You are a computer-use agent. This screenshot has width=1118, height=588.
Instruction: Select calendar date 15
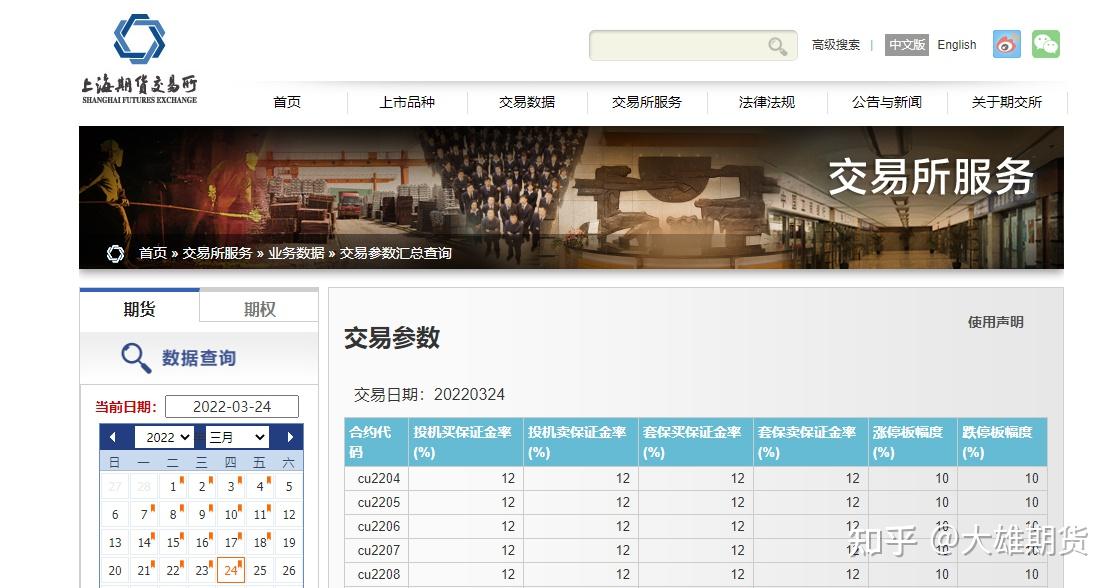[x=173, y=542]
